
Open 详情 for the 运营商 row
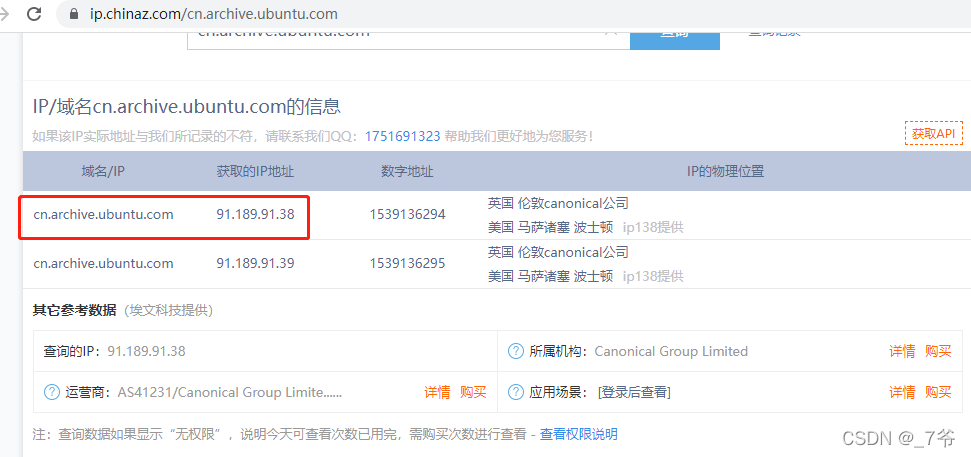pos(437,392)
